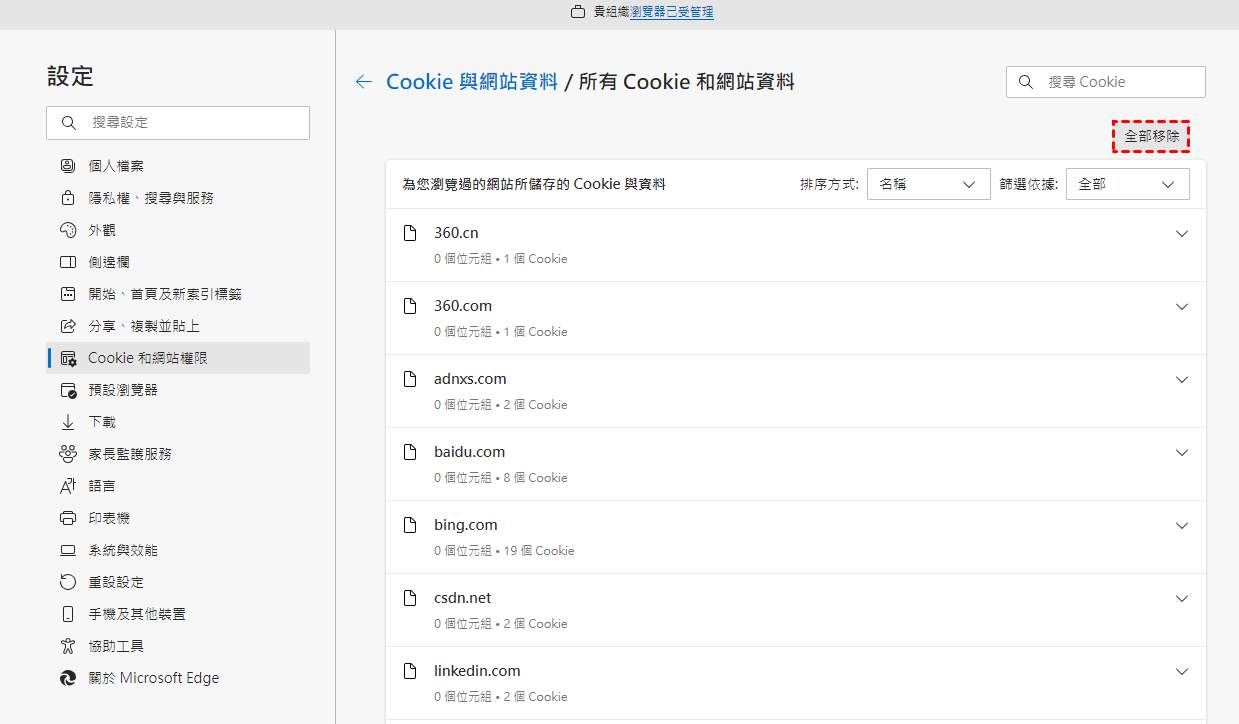The height and width of the screenshot is (724, 1239).
Task: Open 家長監護服務 in the sidebar
Action: 178,454
